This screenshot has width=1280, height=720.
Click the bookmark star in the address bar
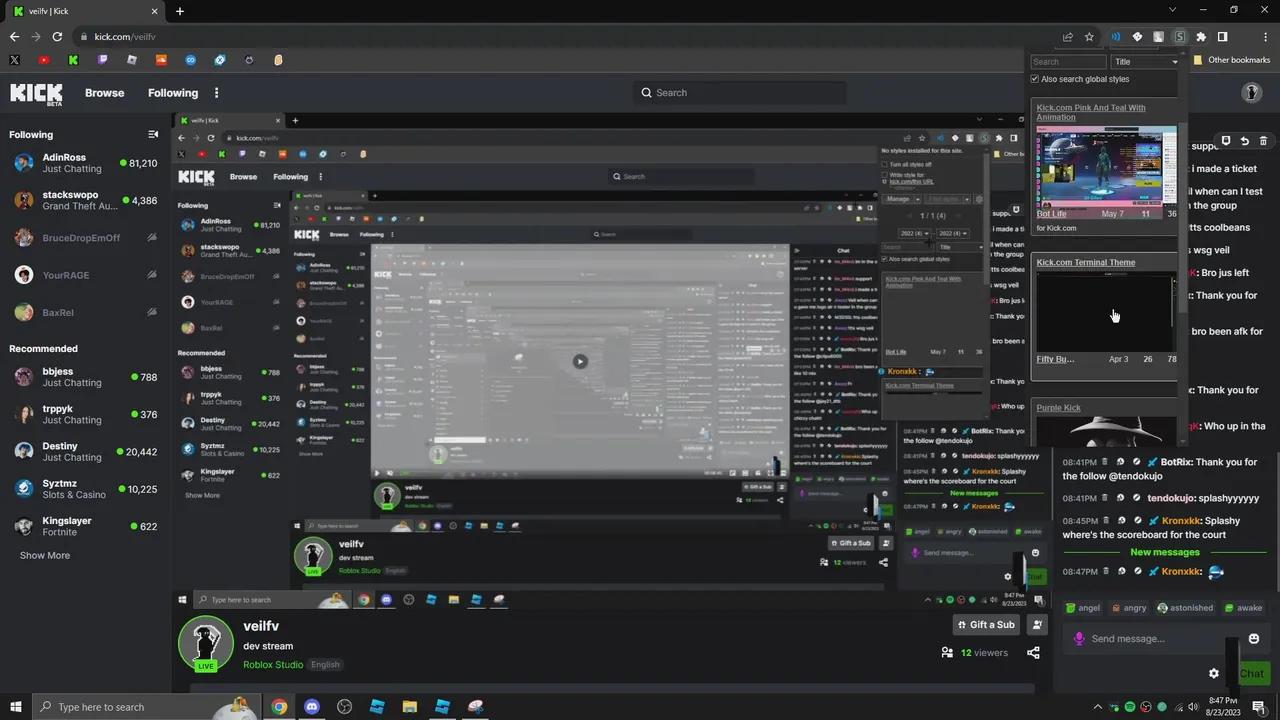[1089, 36]
